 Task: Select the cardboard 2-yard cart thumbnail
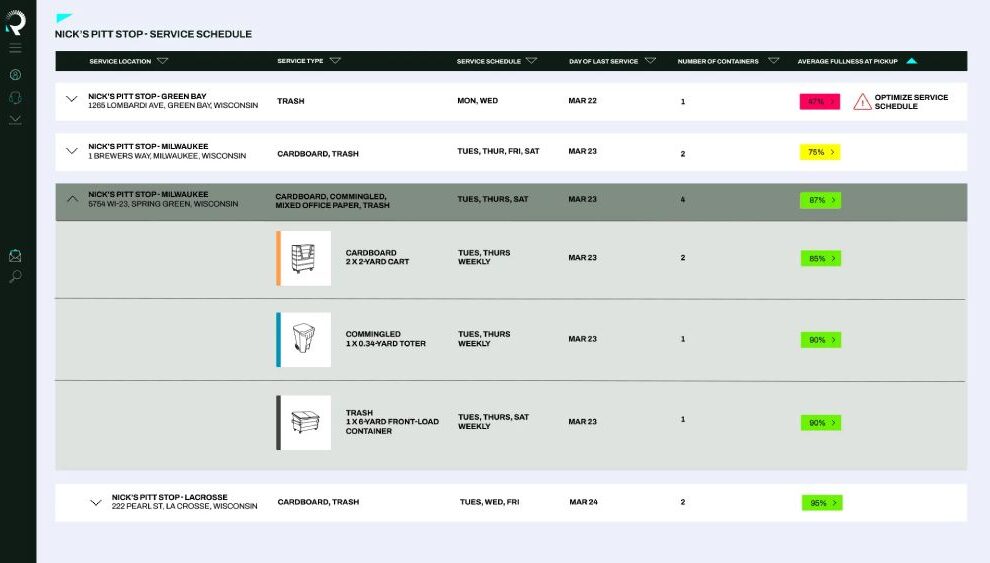305,258
